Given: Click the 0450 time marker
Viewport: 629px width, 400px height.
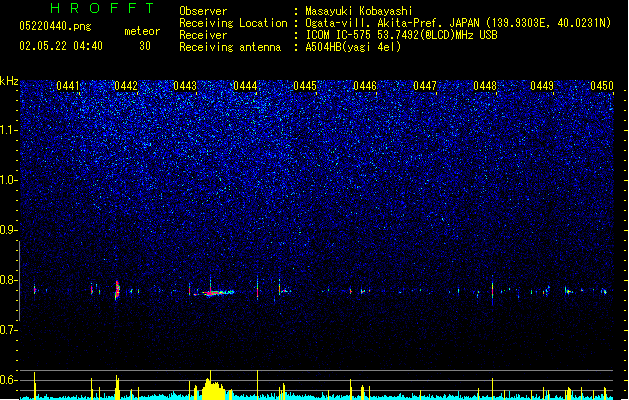Looking at the screenshot, I should click(x=602, y=86).
